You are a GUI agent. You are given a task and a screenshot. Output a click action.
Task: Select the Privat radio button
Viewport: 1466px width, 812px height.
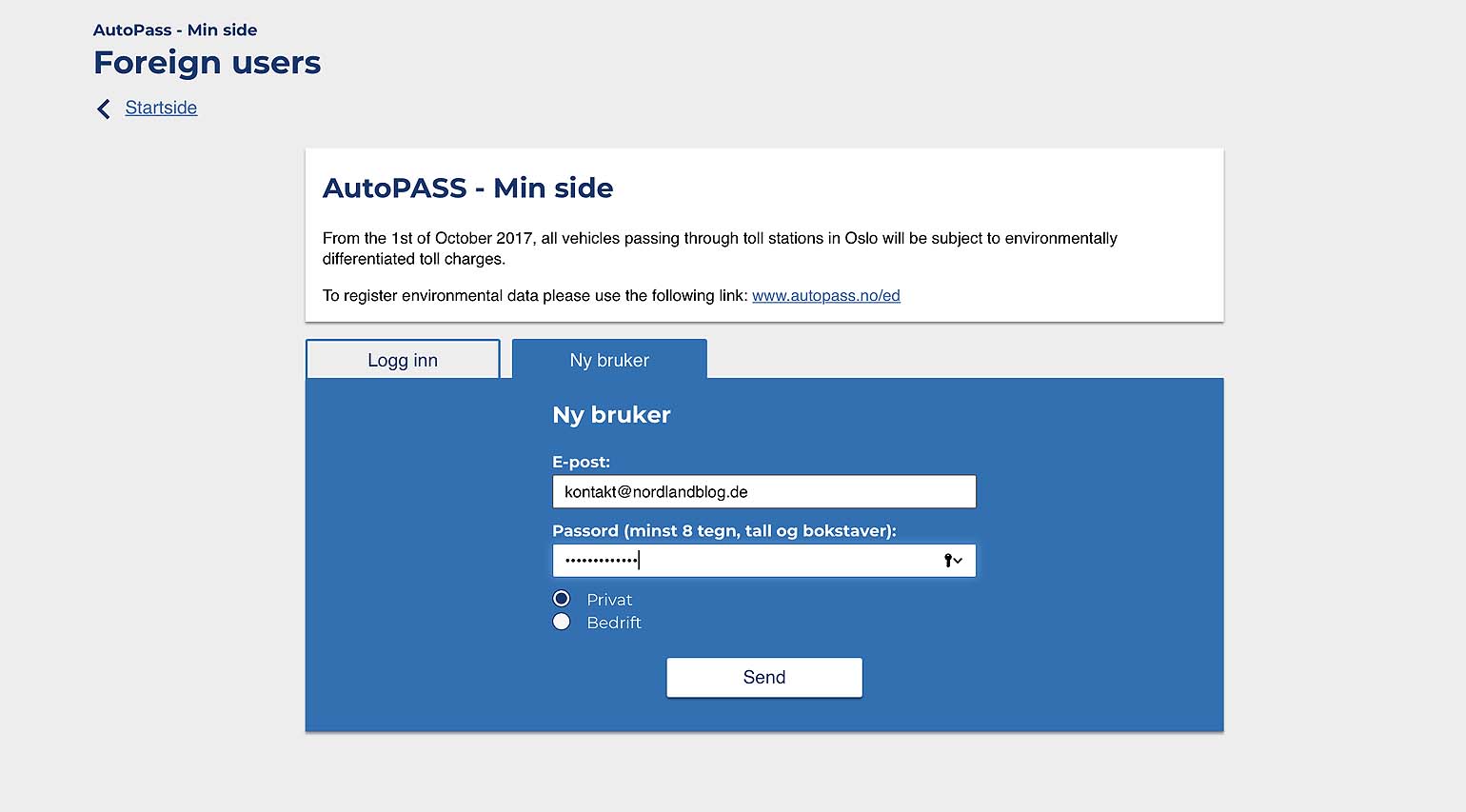pos(562,599)
